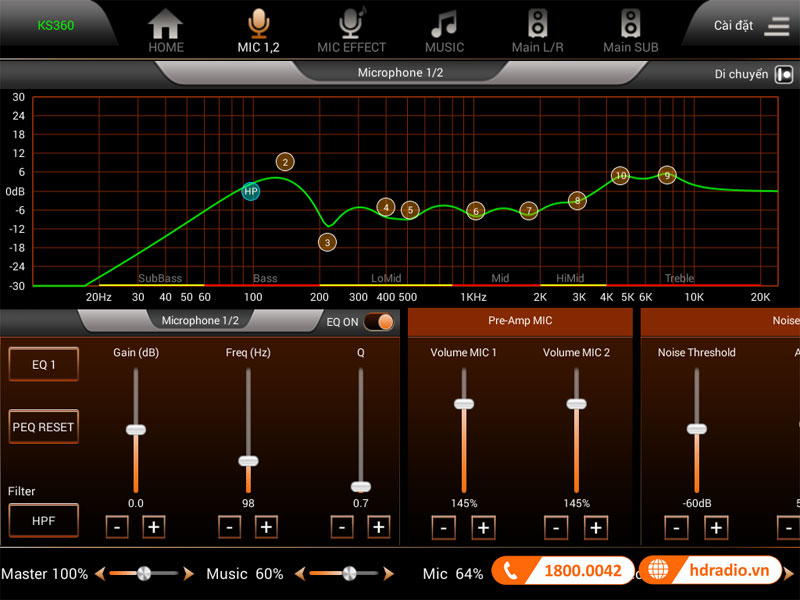Open the MUSIC note icon tab

444,24
